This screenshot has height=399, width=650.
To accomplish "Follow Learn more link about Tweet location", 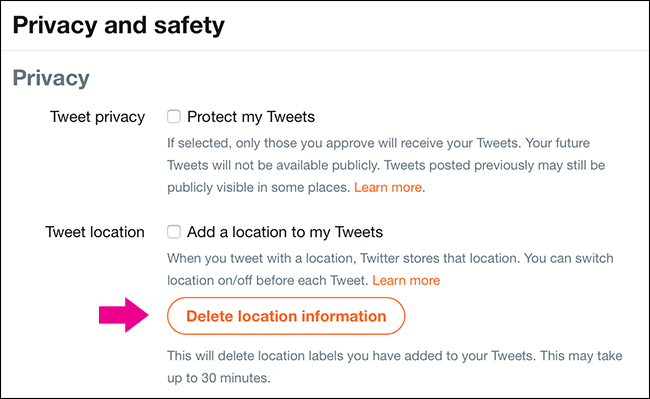I will tap(406, 281).
